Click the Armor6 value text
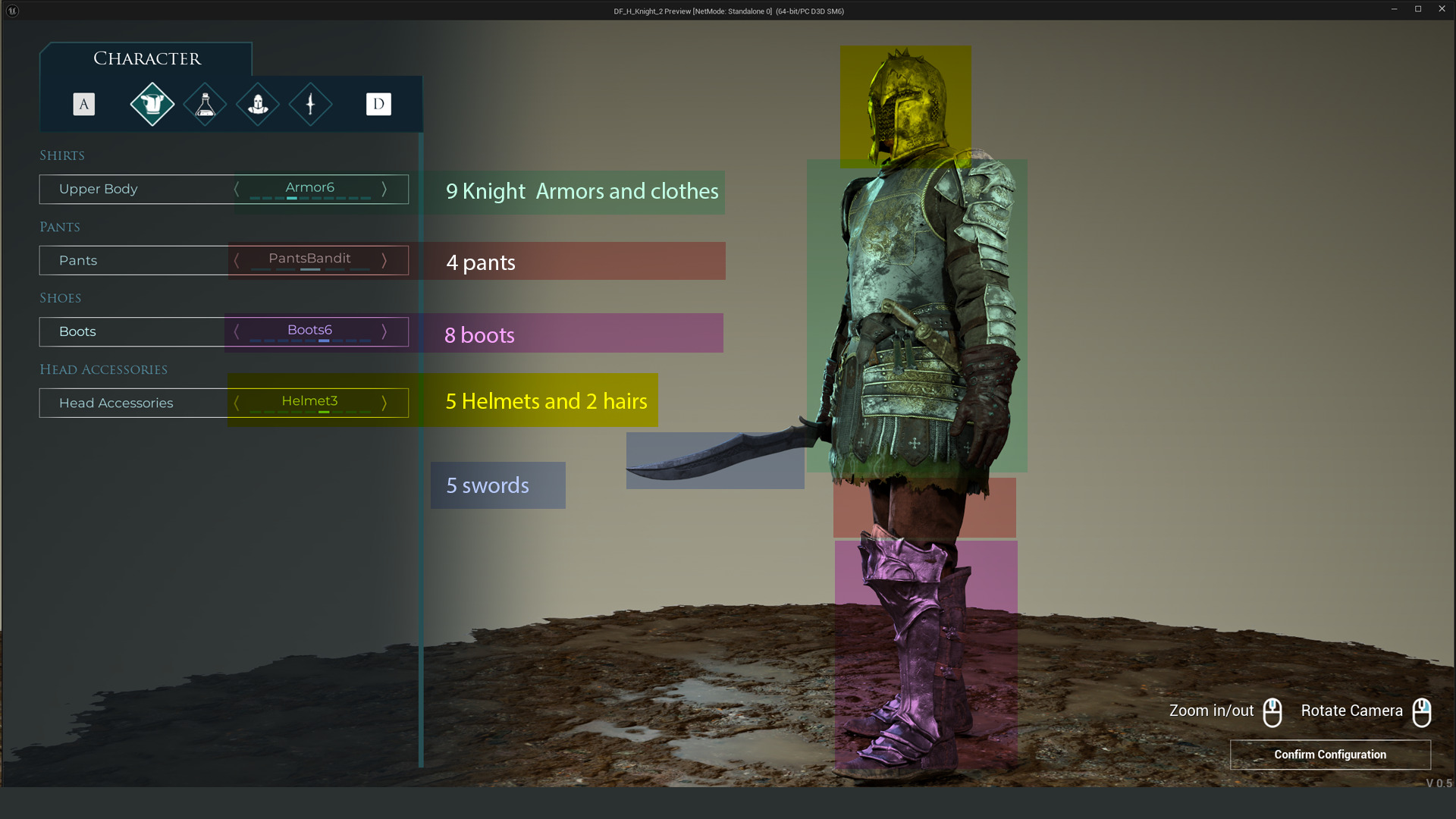The image size is (1456, 819). tap(309, 187)
